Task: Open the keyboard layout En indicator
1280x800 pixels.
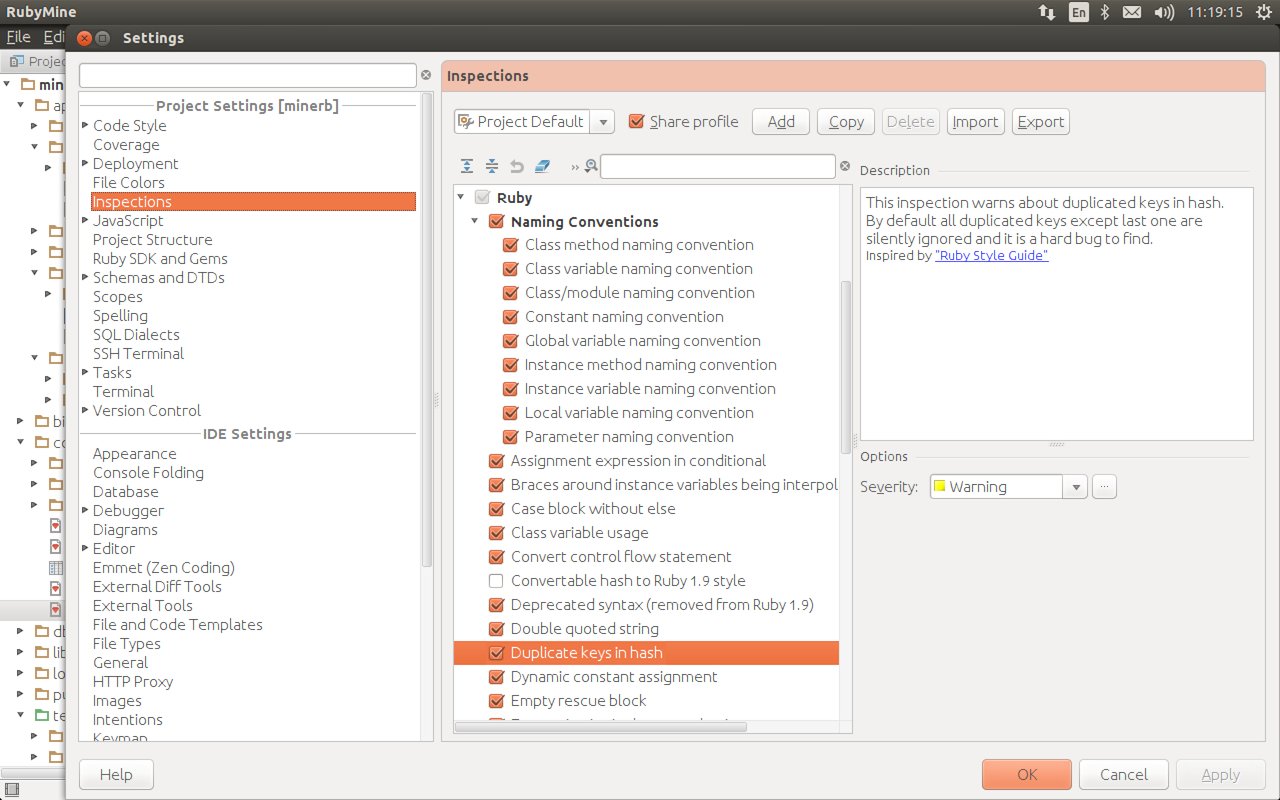Action: [x=1078, y=12]
